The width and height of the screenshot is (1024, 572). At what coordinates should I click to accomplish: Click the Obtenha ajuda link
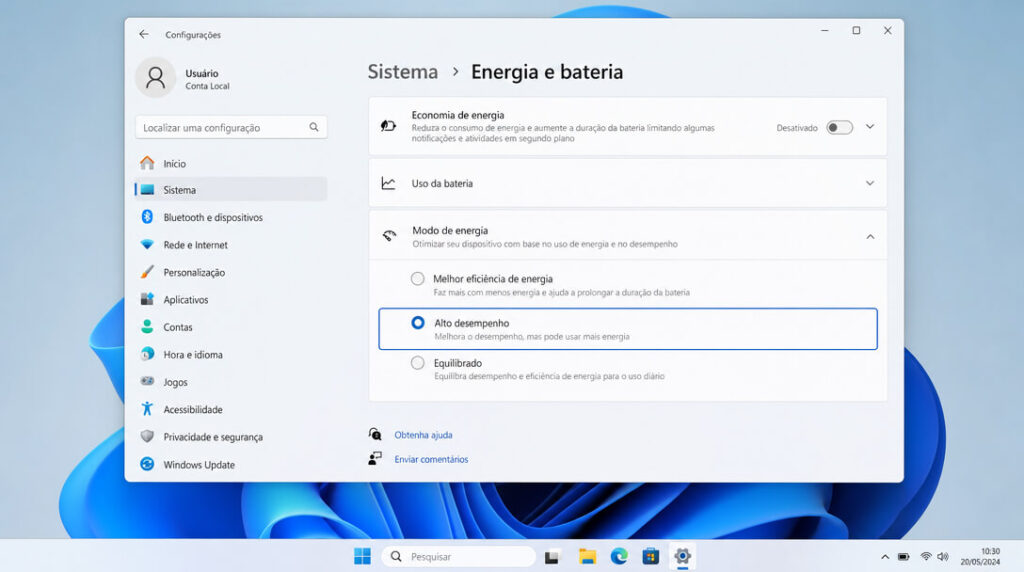pyautogui.click(x=423, y=435)
